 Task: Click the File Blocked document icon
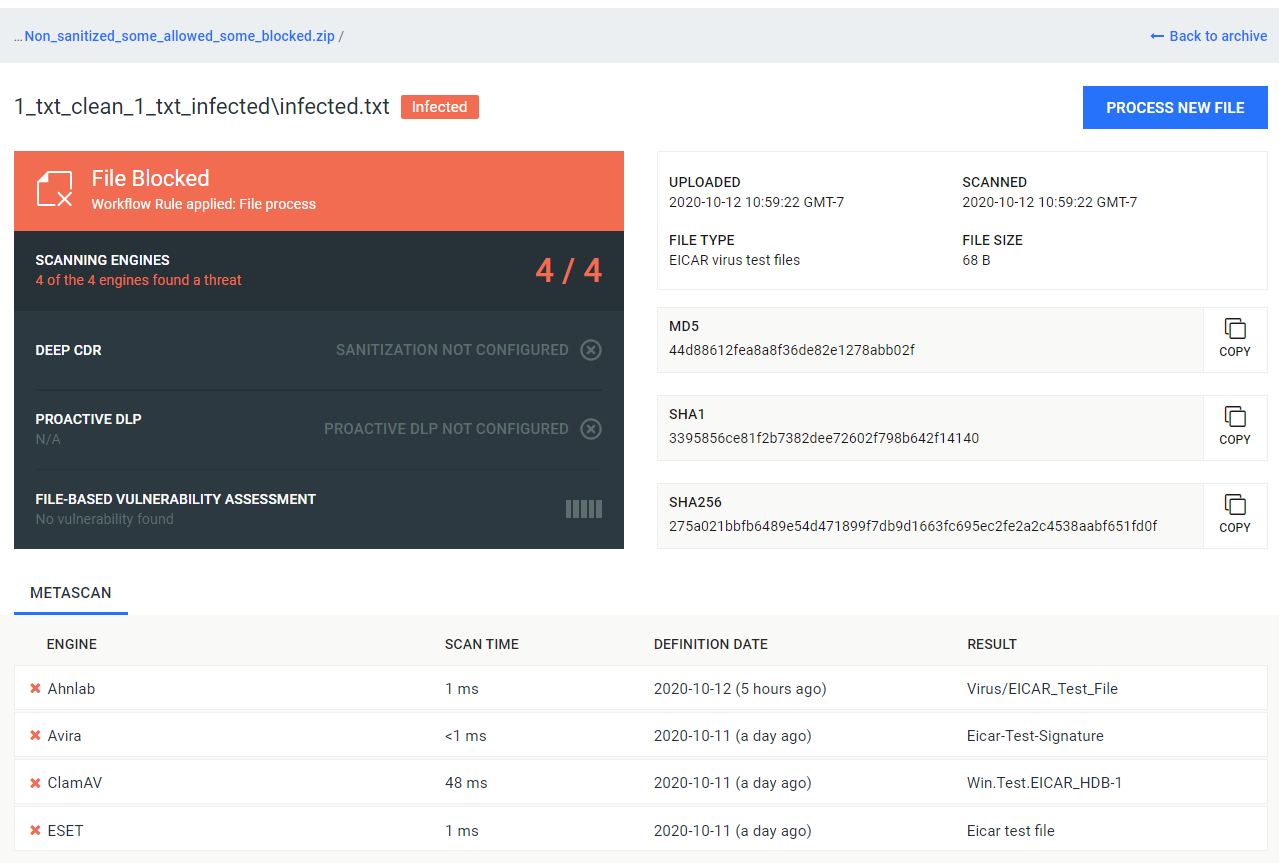(55, 189)
